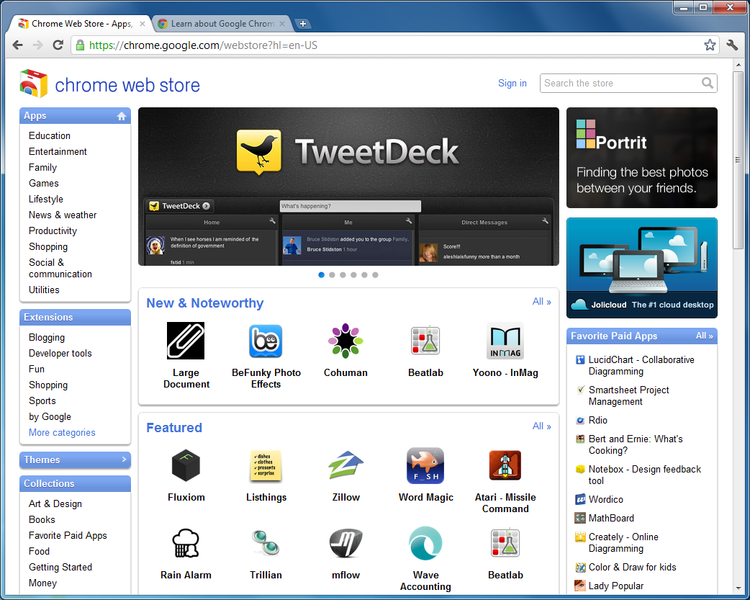
Task: Click the green SSL lock icon
Action: (x=80, y=45)
